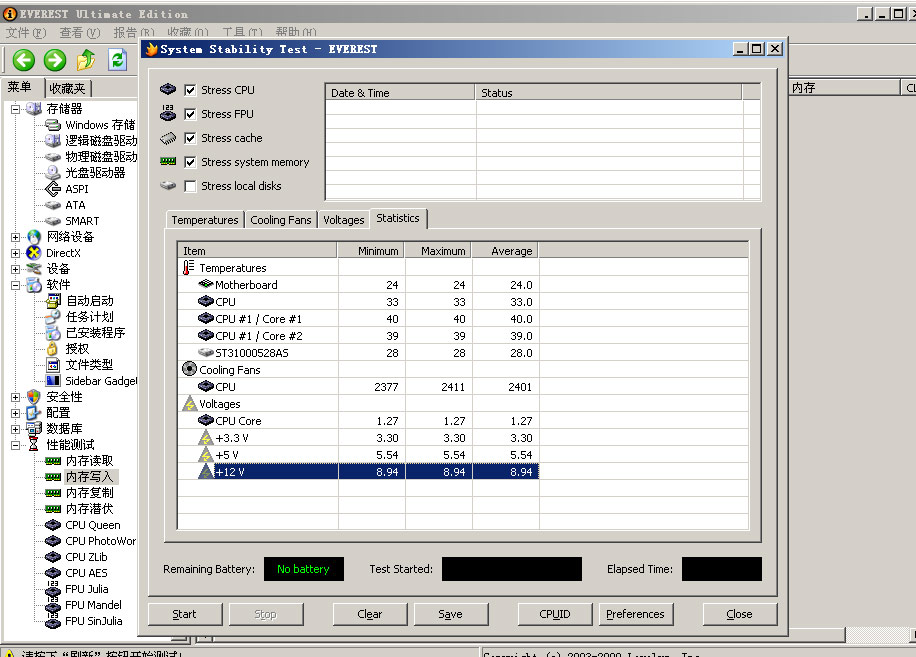This screenshot has height=657, width=916.
Task: Open the 查看(V) menu
Action: (x=80, y=32)
